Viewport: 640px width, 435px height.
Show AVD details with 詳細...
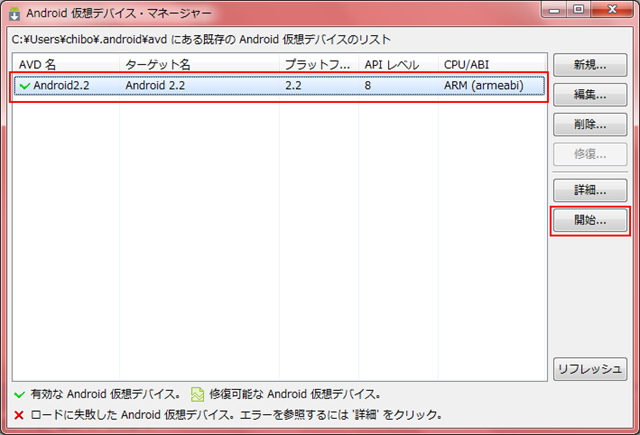tap(590, 190)
